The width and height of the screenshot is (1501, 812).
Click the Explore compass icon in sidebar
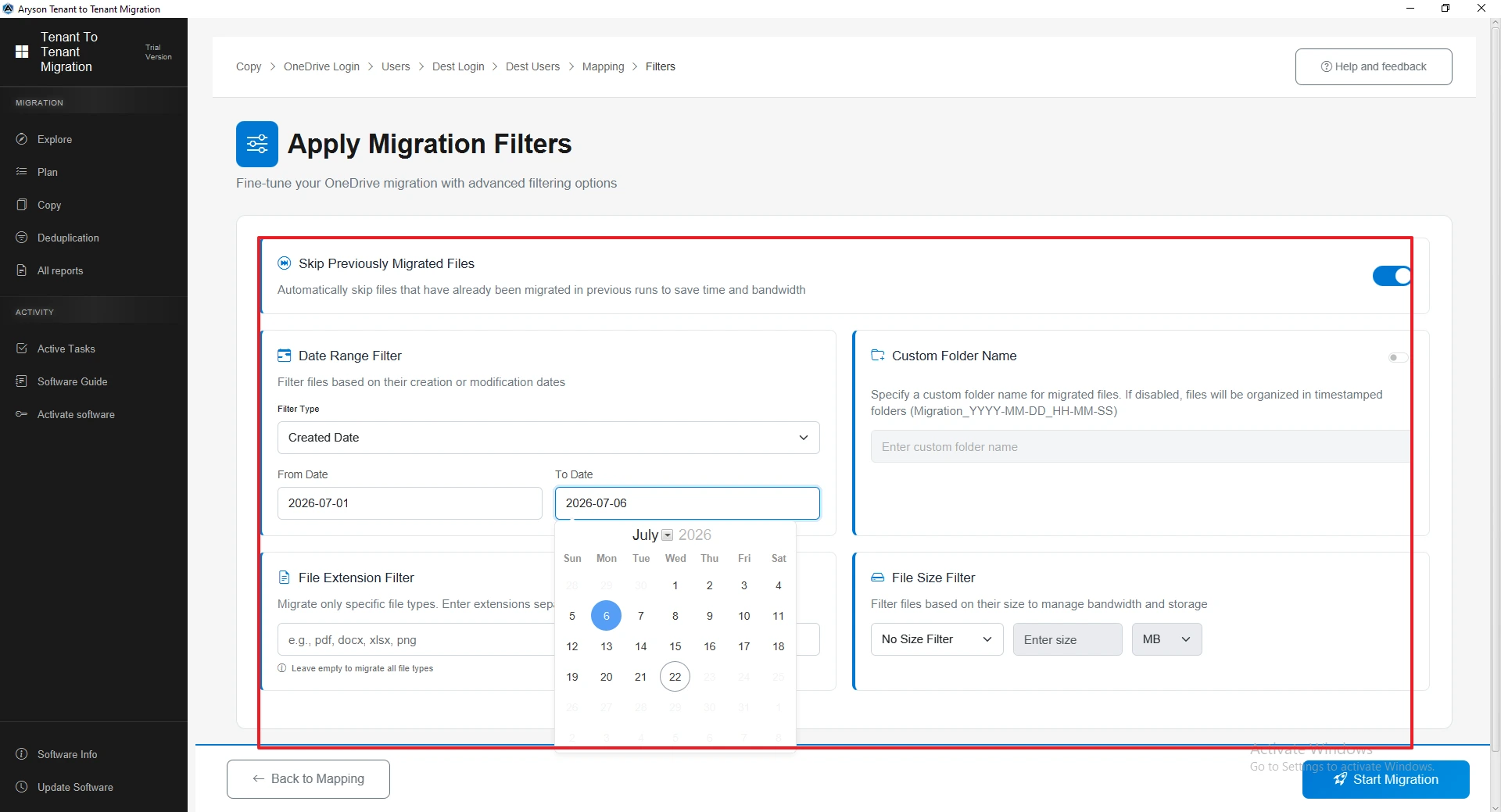22,139
